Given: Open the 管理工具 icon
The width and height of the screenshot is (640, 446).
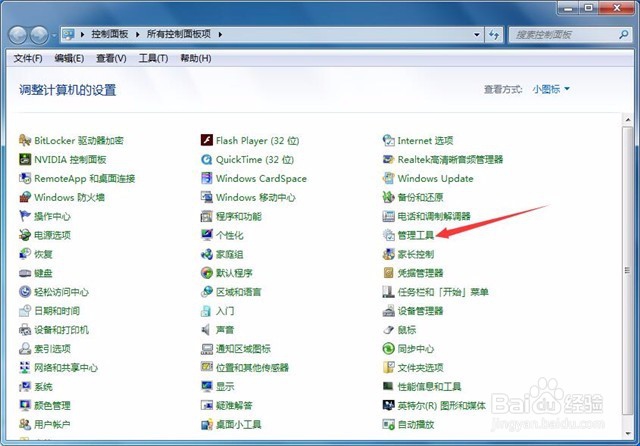Looking at the screenshot, I should (x=388, y=235).
